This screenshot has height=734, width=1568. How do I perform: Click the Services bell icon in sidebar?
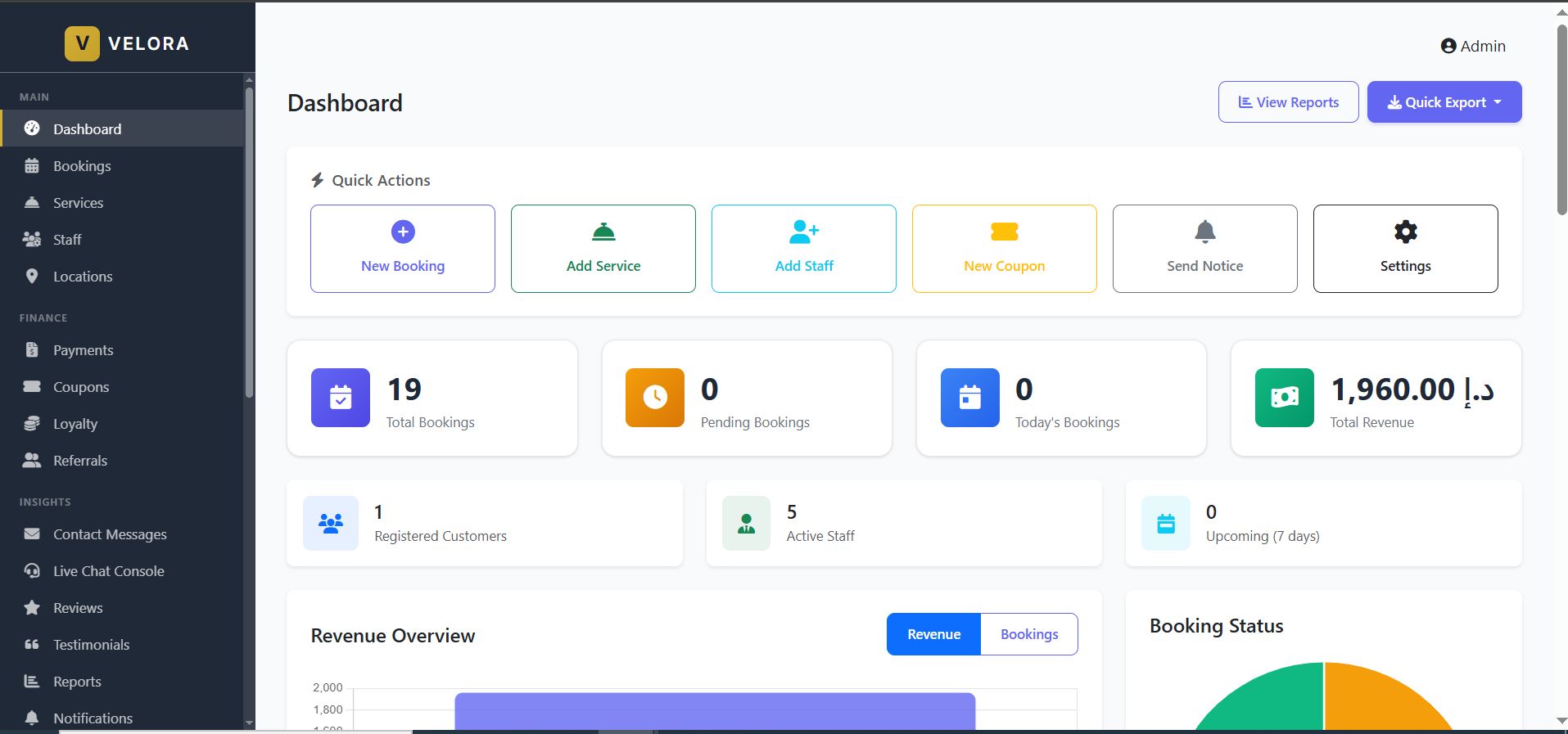[32, 202]
